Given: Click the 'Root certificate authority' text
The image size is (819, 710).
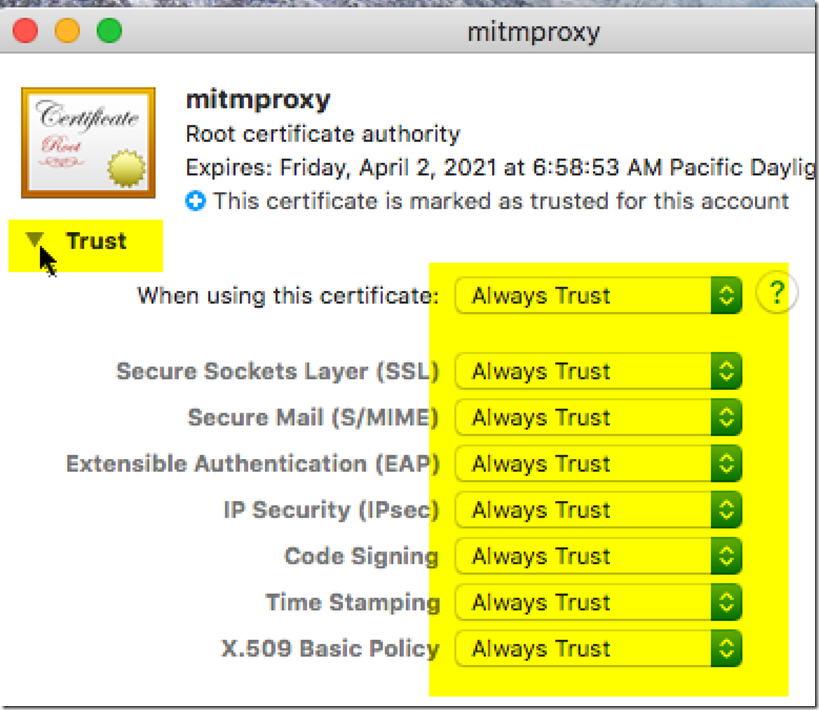Looking at the screenshot, I should click(x=323, y=134).
